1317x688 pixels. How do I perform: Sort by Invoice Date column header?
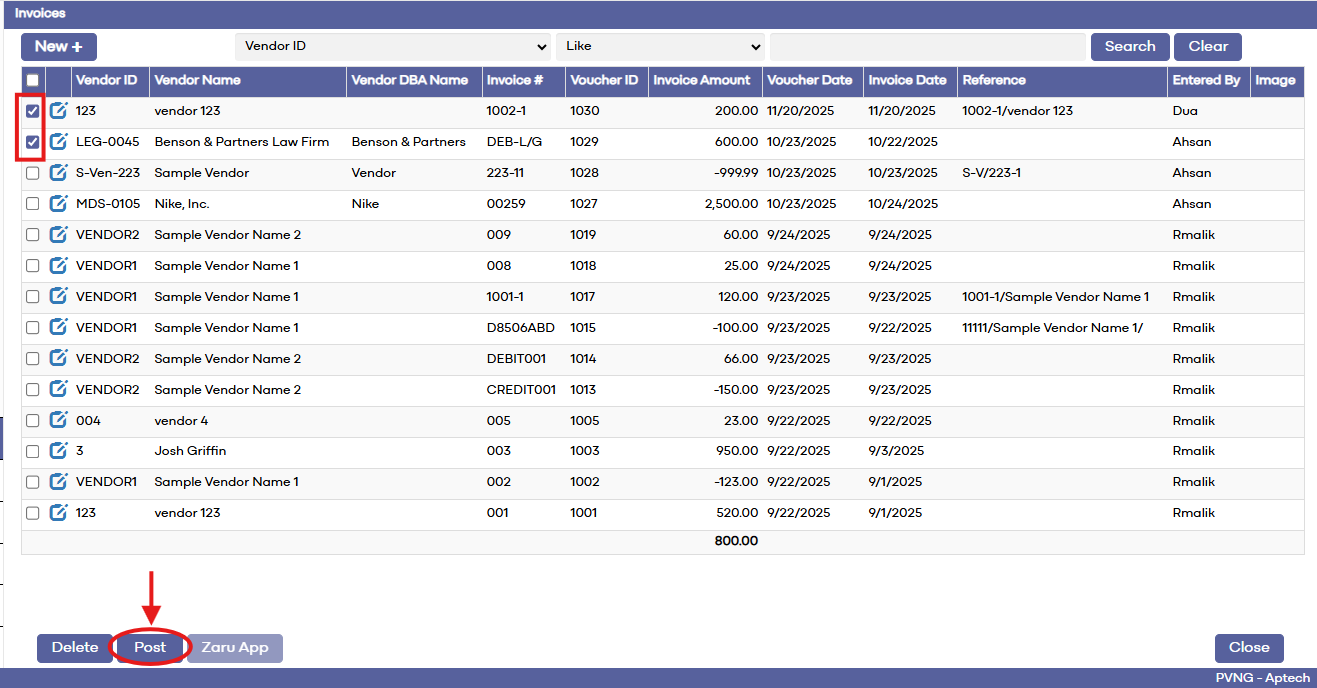click(x=907, y=81)
